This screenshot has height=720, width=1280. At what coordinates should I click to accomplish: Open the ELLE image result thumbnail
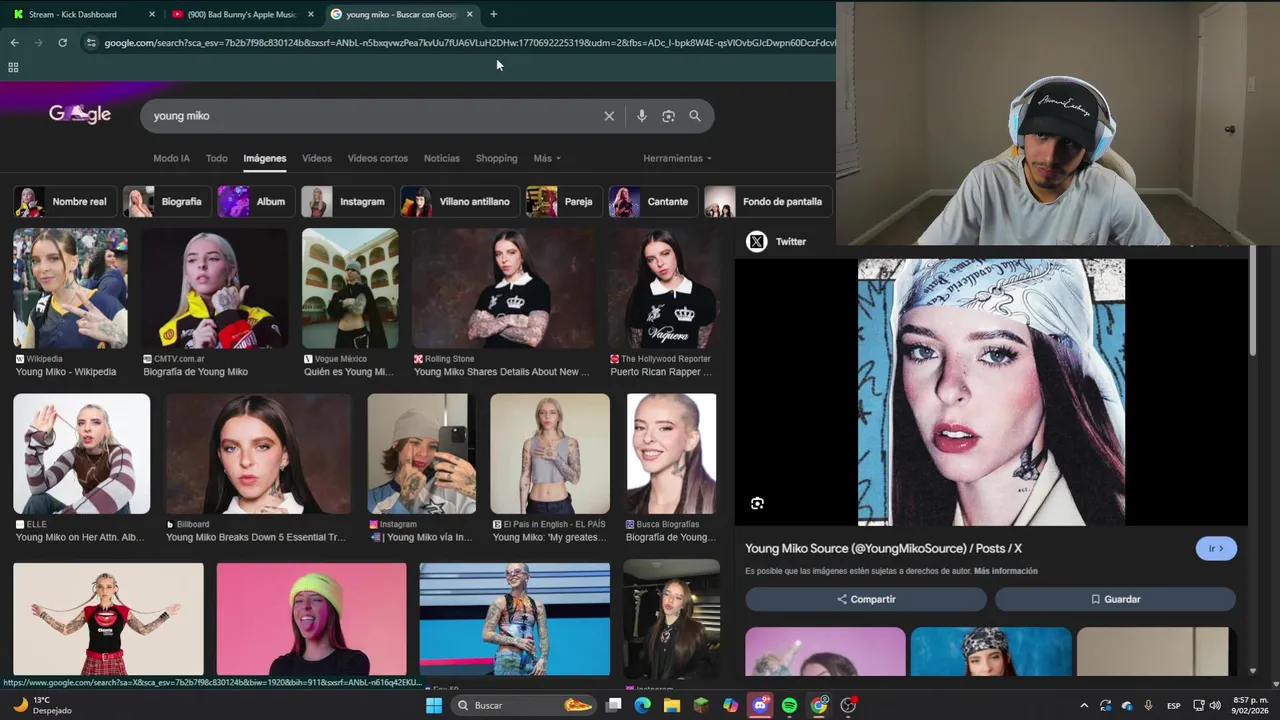[x=82, y=454]
